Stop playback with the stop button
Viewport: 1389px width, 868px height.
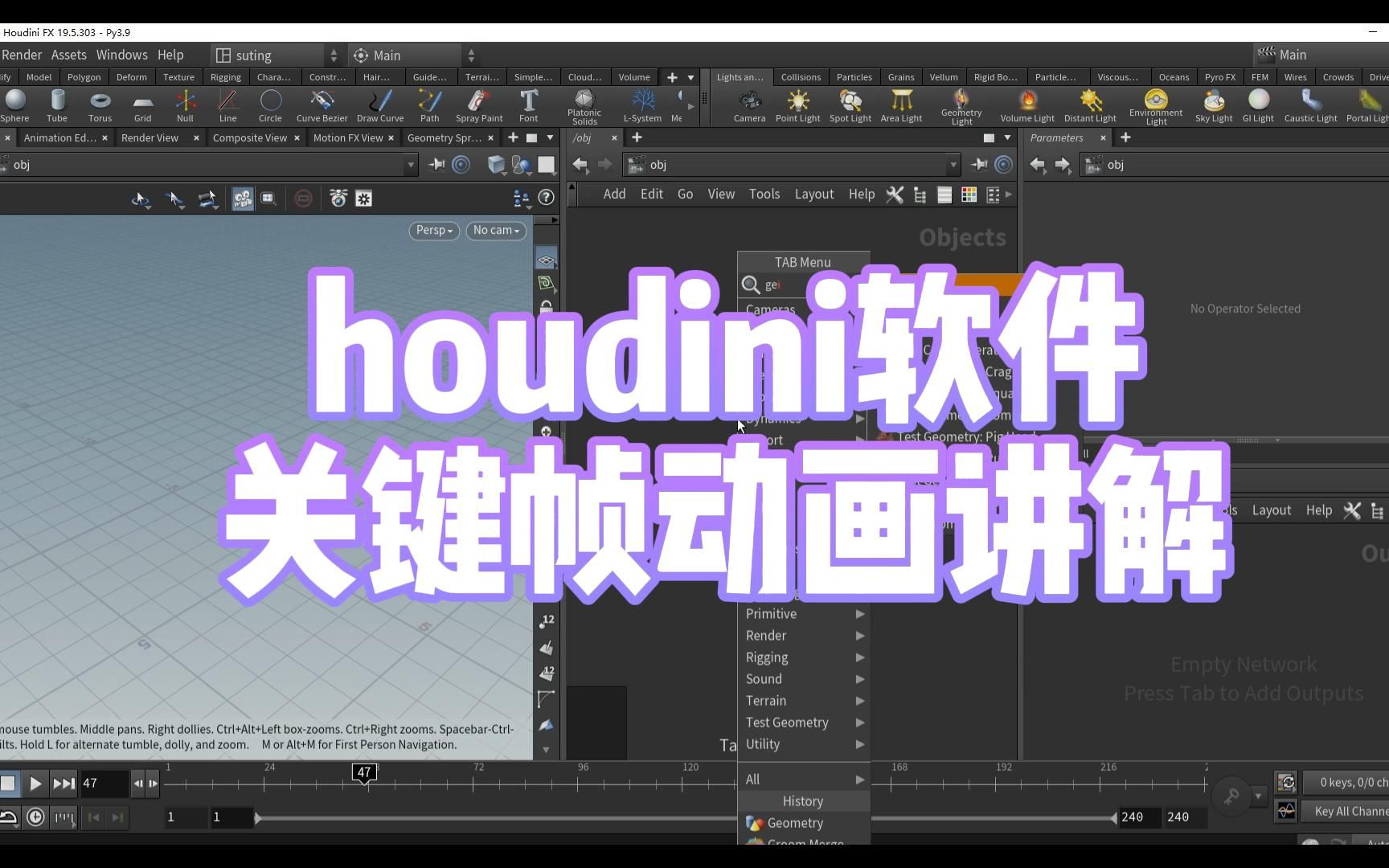(x=8, y=783)
